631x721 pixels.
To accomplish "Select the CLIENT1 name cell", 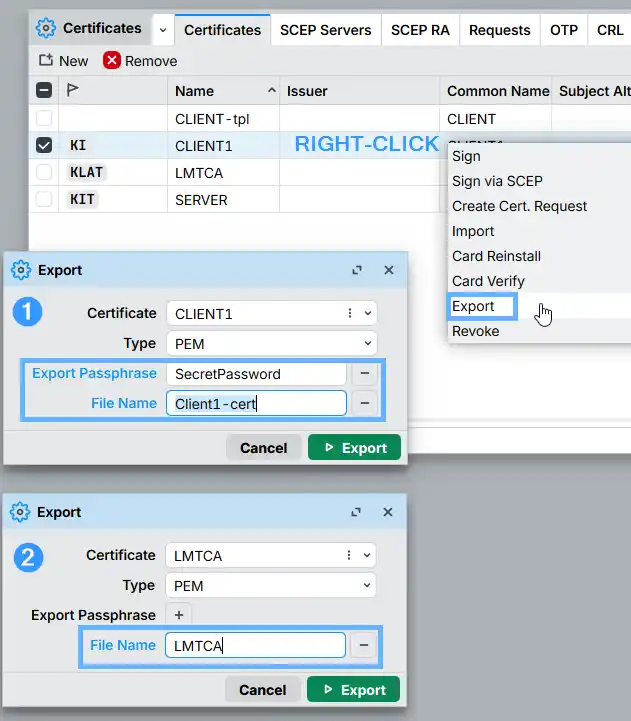I will (x=224, y=146).
